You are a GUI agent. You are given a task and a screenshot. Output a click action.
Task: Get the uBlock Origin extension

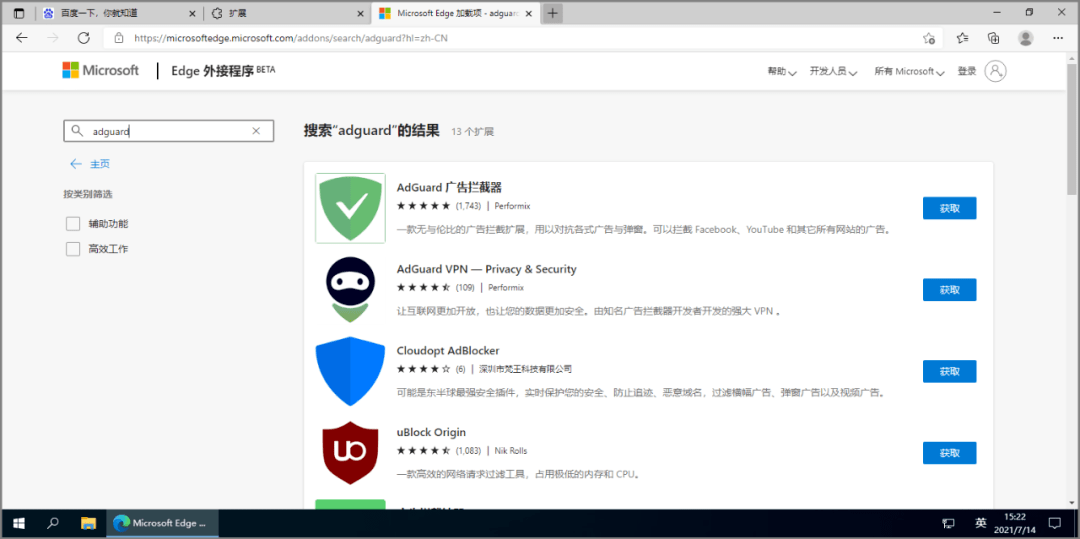click(949, 453)
